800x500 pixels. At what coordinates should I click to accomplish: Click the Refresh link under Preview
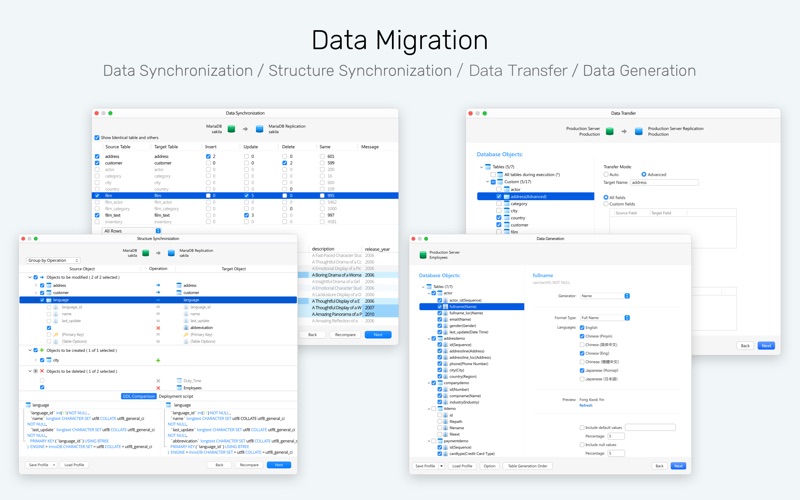coord(586,406)
